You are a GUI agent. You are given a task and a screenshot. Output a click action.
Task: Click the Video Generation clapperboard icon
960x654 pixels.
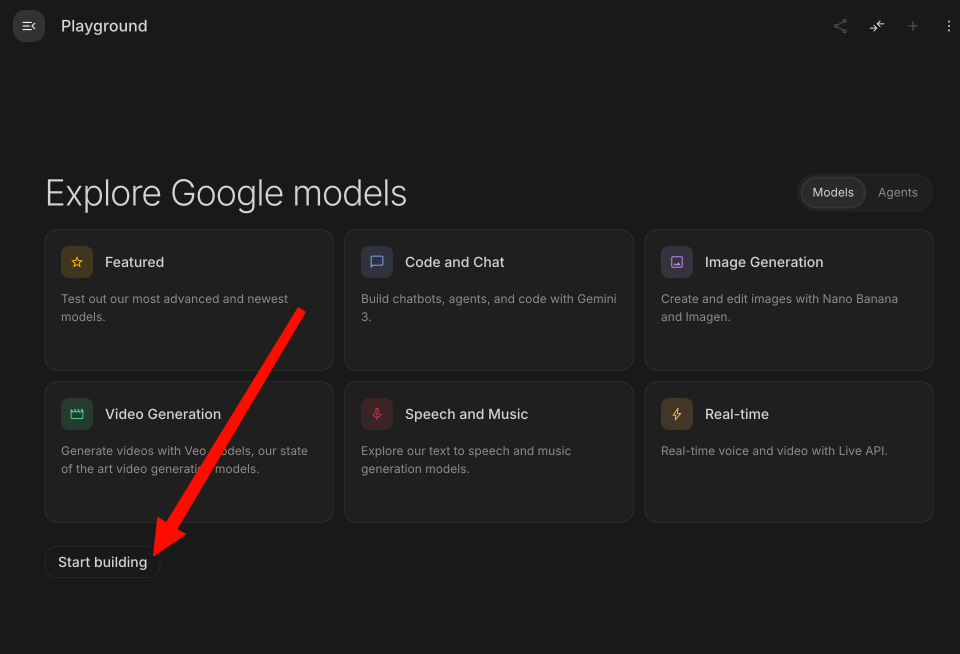77,414
